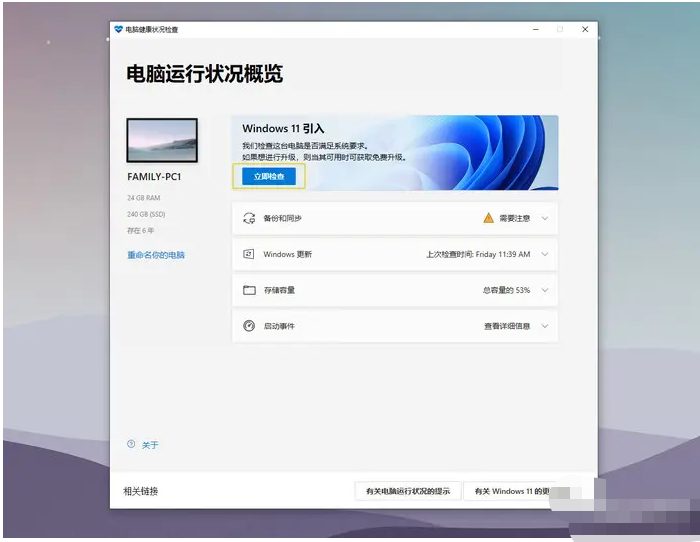Click the 备份和同步 label
Image resolution: width=700 pixels, height=542 pixels.
click(283, 218)
